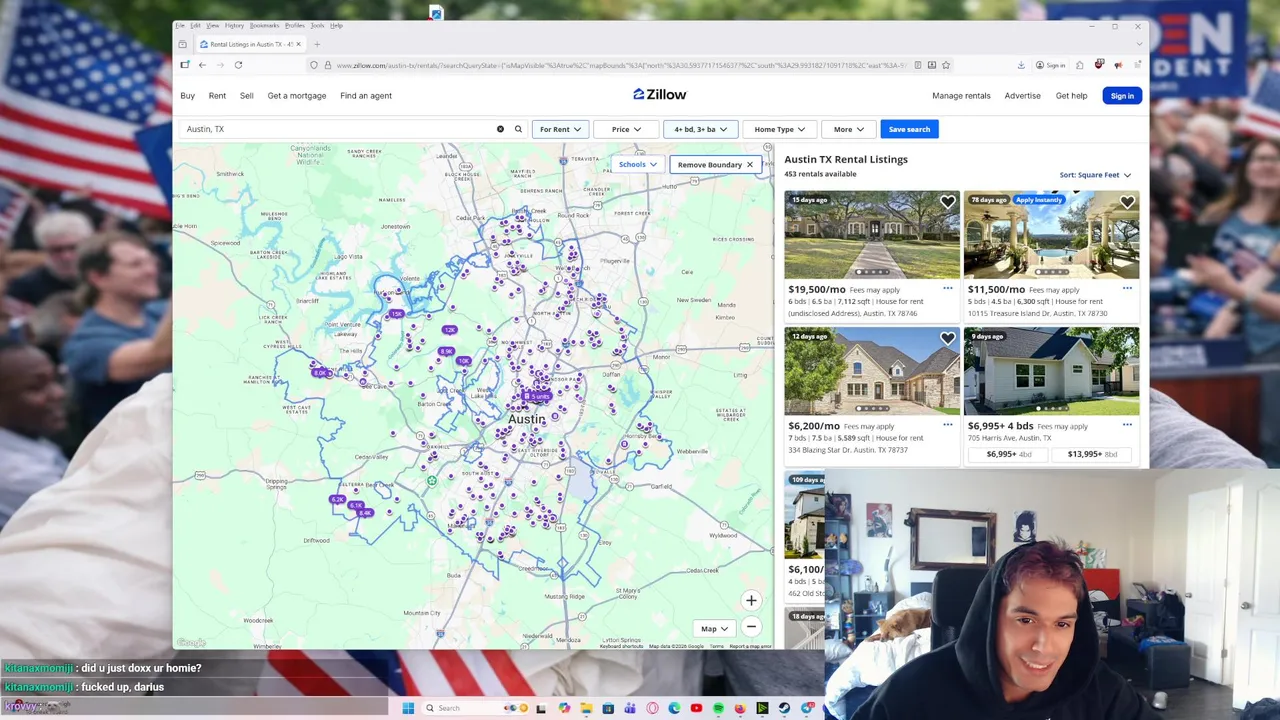This screenshot has height=720, width=1280.
Task: Open Steam from the taskbar
Action: click(x=784, y=708)
